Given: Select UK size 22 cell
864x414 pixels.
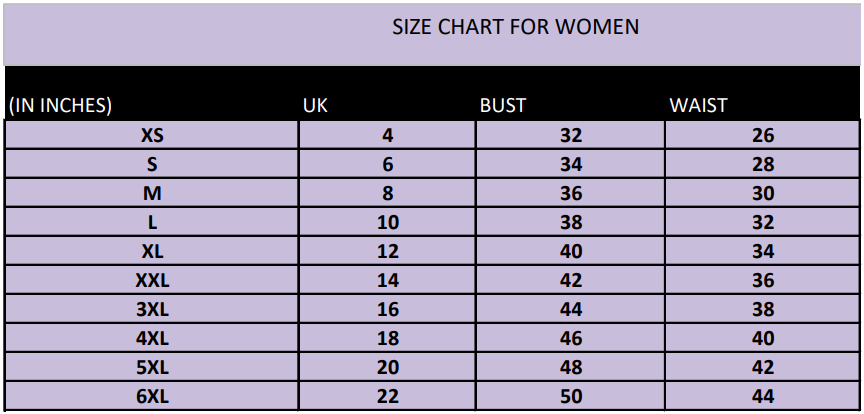Looking at the screenshot, I should 388,397.
